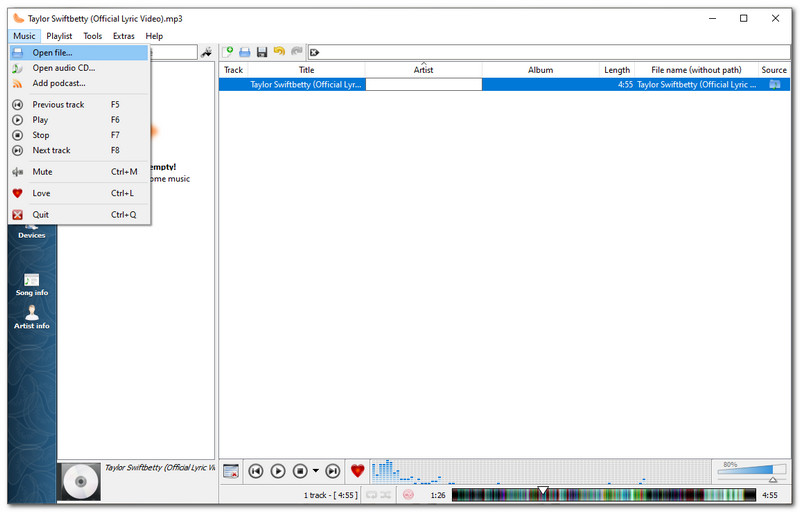
Task: Click the playlist search filter field
Action: click(x=549, y=52)
